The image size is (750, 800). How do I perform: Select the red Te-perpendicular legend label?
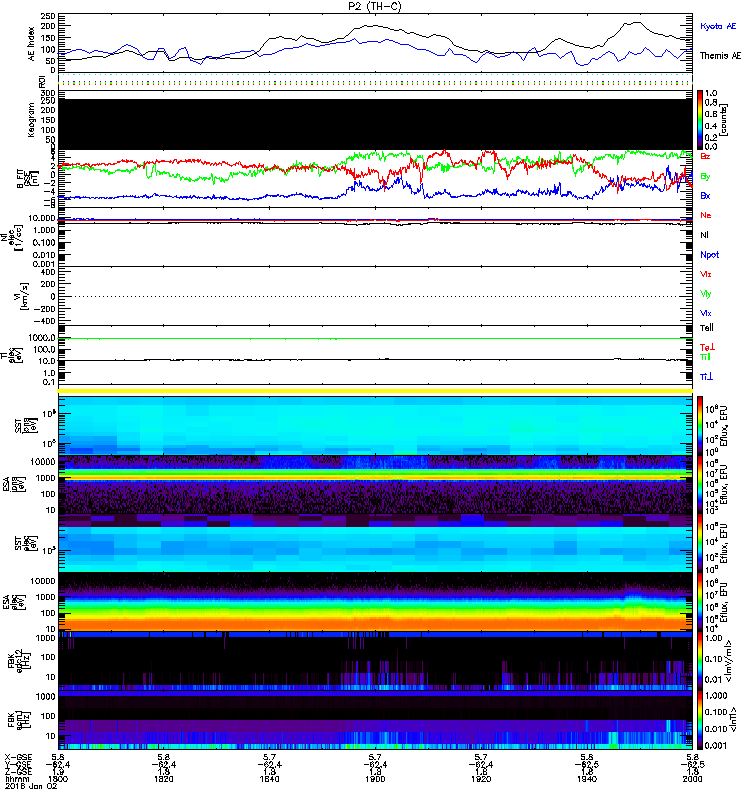(x=707, y=347)
